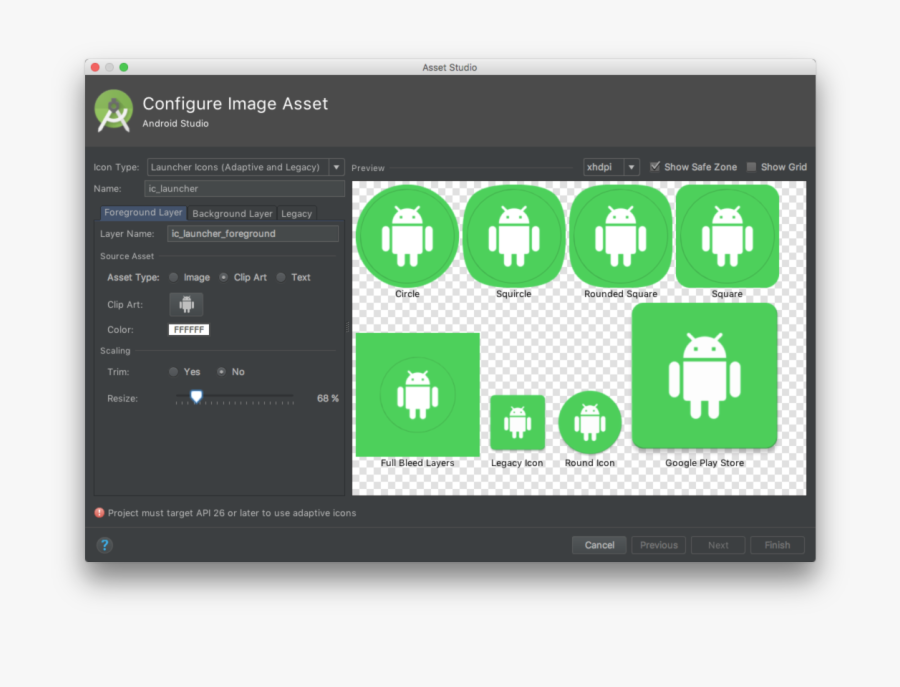Select the Squircle icon preview
900x687 pixels.
[513, 233]
